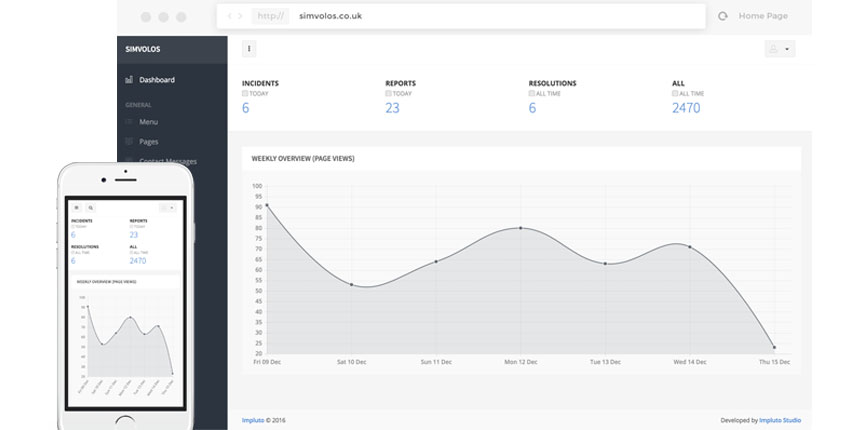This screenshot has height=430, width=850.
Task: Click the browser back arrow icon
Action: click(230, 16)
